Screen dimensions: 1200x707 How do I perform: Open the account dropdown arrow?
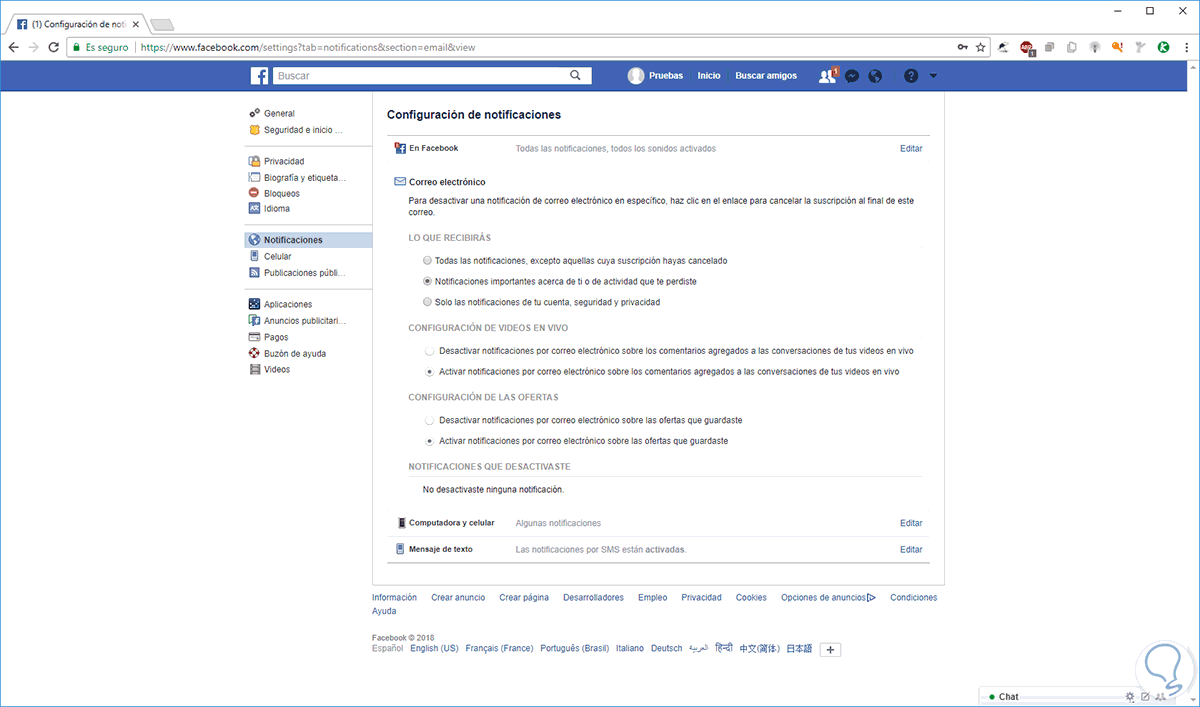pyautogui.click(x=933, y=76)
